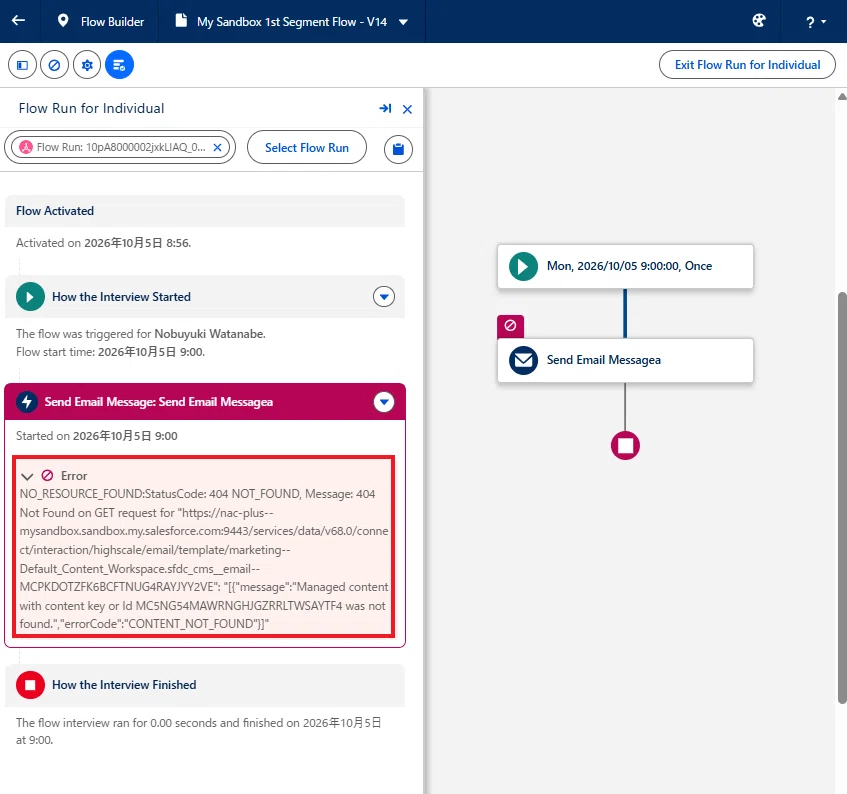Viewport: 847px width, 794px height.
Task: Select the start element play icon on canvas
Action: coord(523,266)
